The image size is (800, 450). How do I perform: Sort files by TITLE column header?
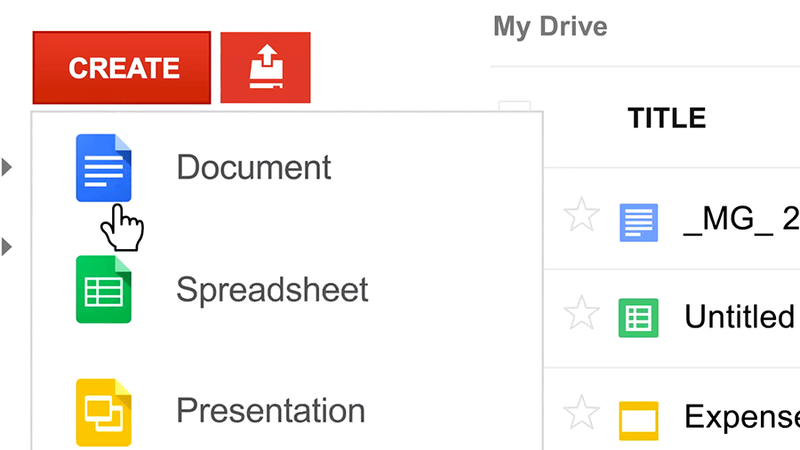coord(667,118)
